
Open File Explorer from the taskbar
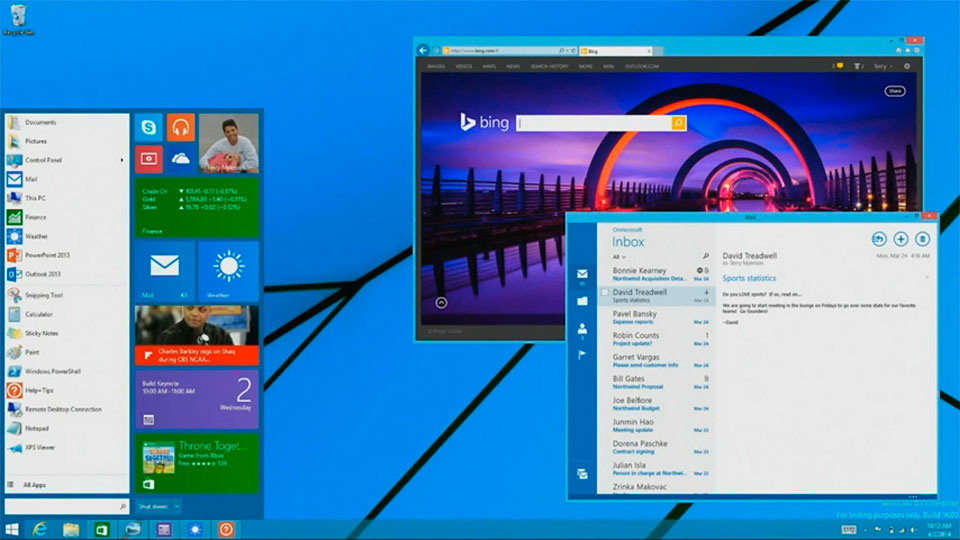pyautogui.click(x=71, y=529)
